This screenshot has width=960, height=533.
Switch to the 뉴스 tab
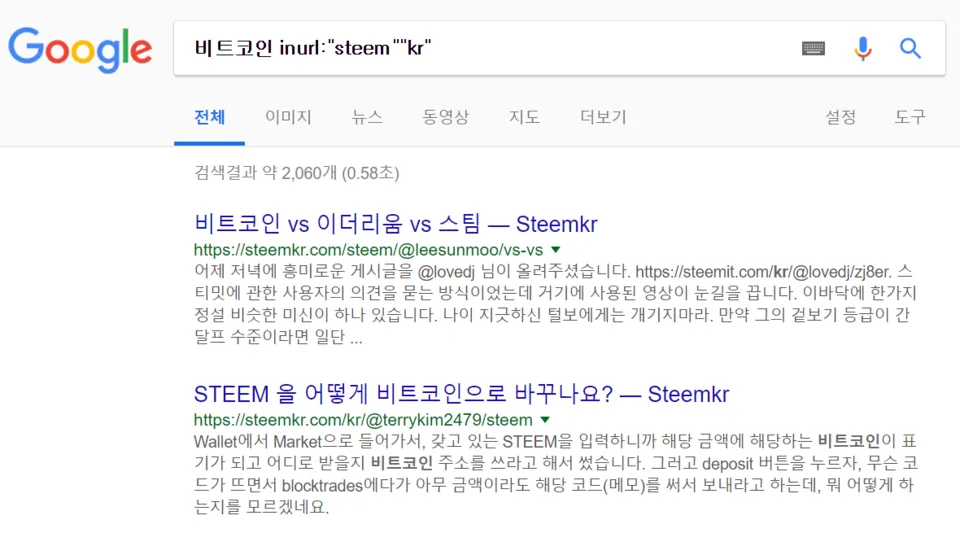click(367, 117)
